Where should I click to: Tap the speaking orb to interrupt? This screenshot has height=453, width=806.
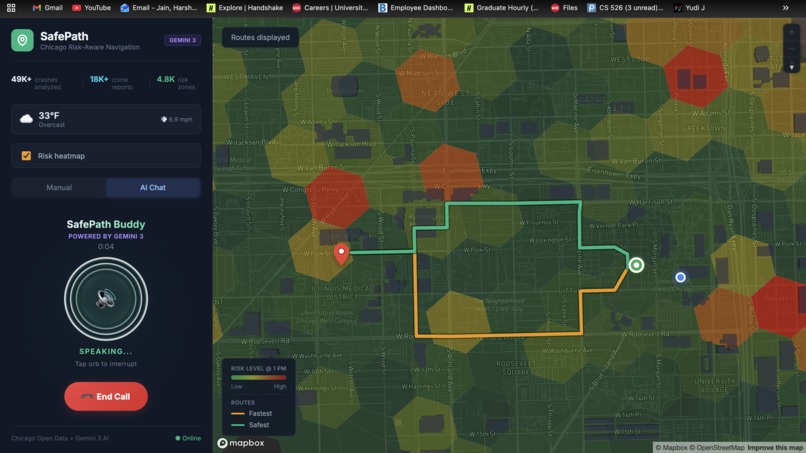point(106,299)
